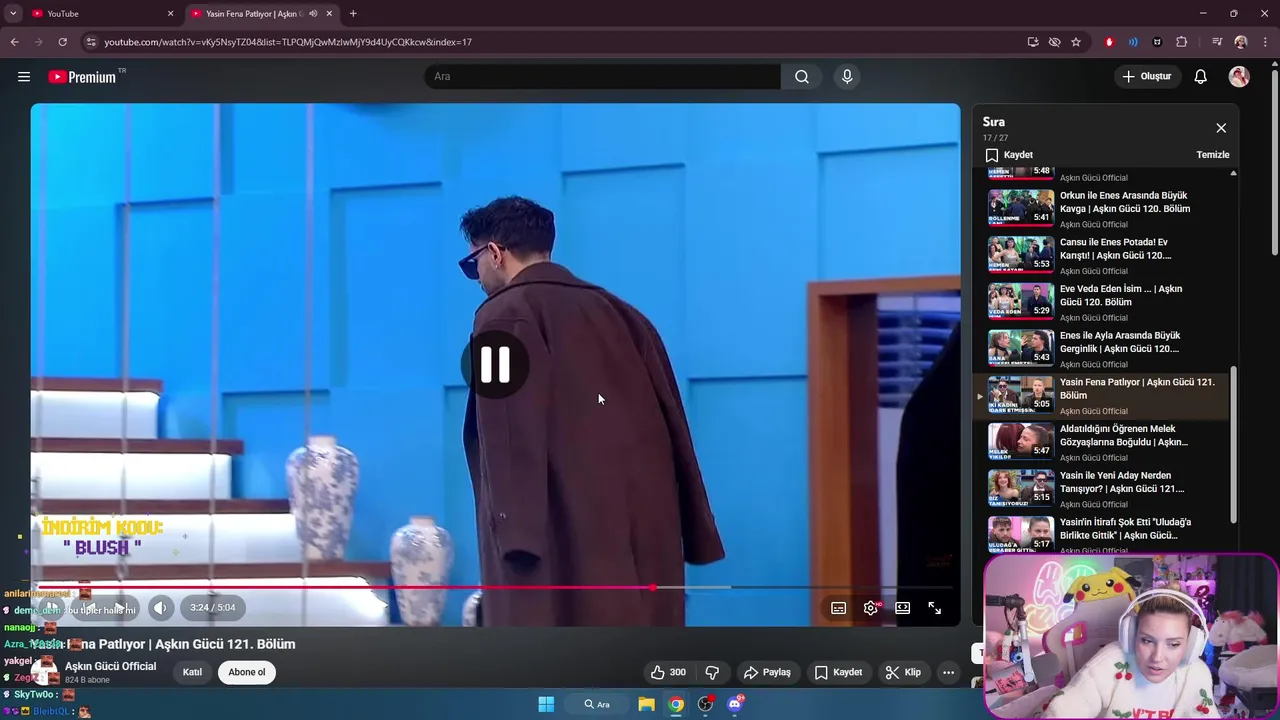The height and width of the screenshot is (720, 1280).
Task: Open the Chrome profile avatar
Action: [1241, 42]
